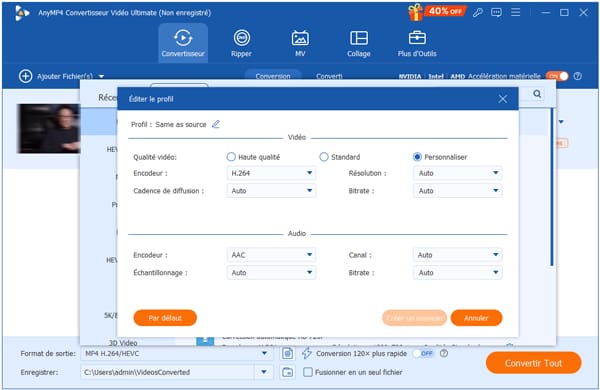
Task: Click the Annuler button
Action: (476, 318)
